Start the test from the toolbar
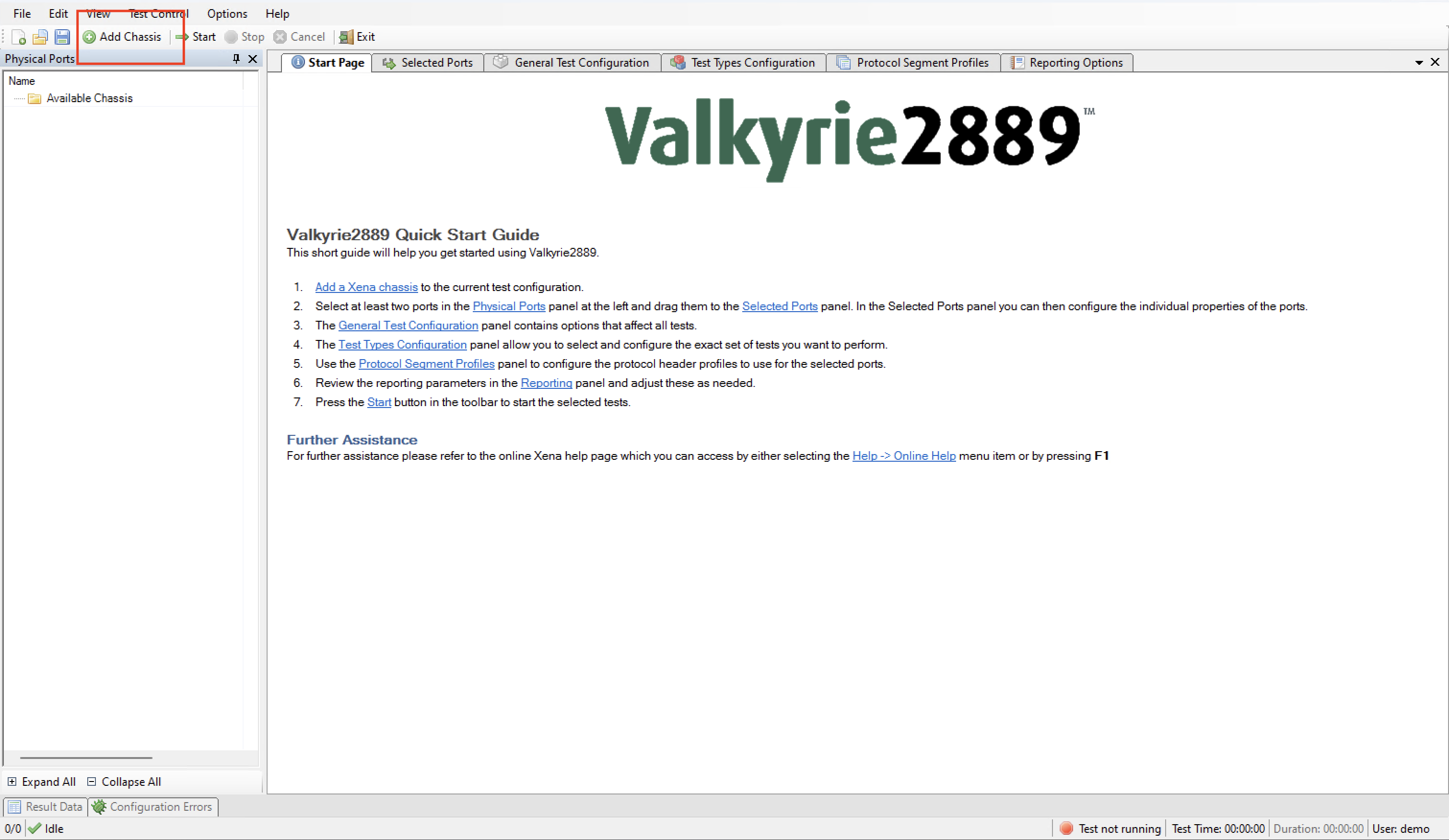The image size is (1449, 840). pos(196,37)
